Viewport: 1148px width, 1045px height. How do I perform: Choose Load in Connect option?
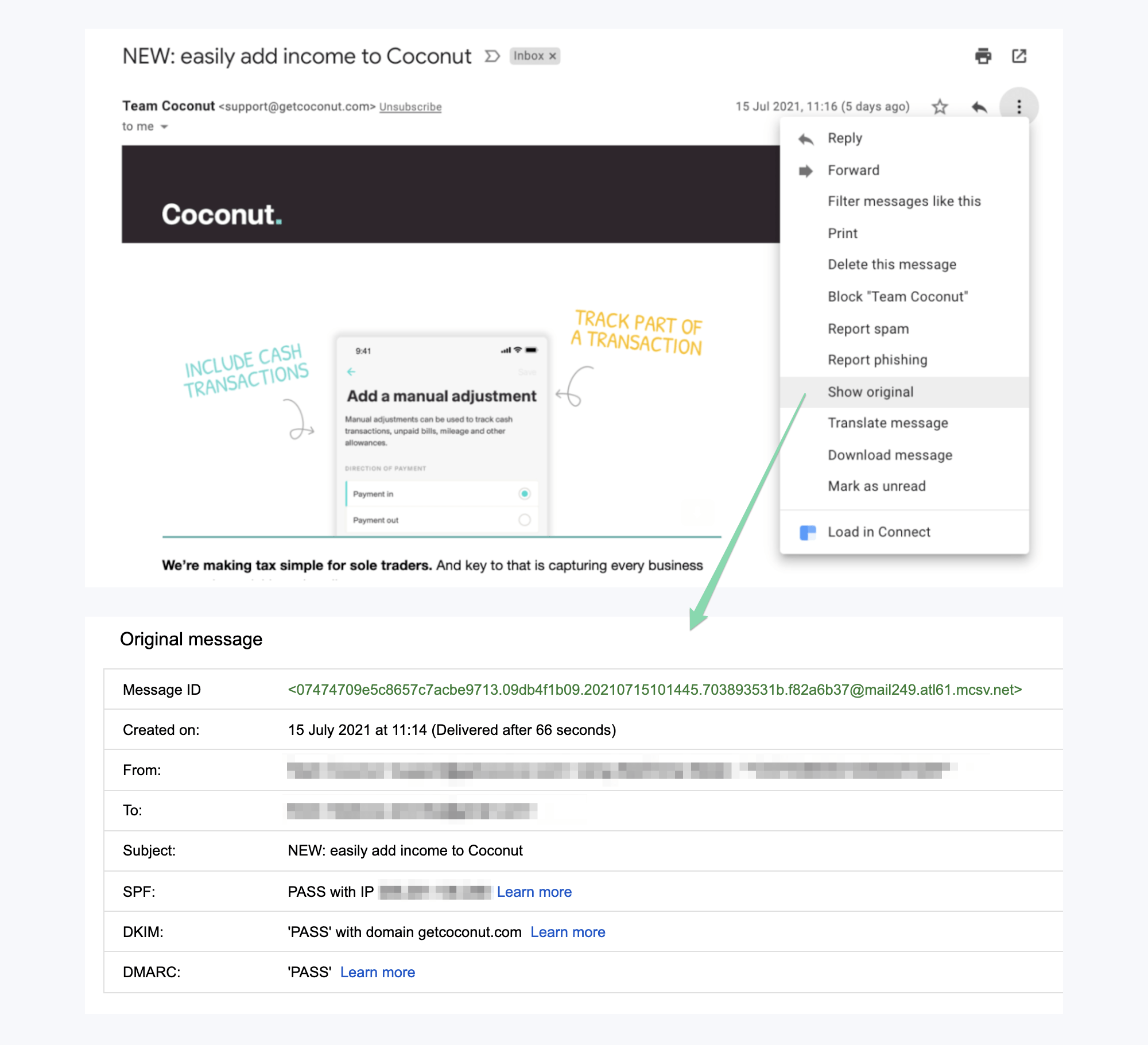904,532
